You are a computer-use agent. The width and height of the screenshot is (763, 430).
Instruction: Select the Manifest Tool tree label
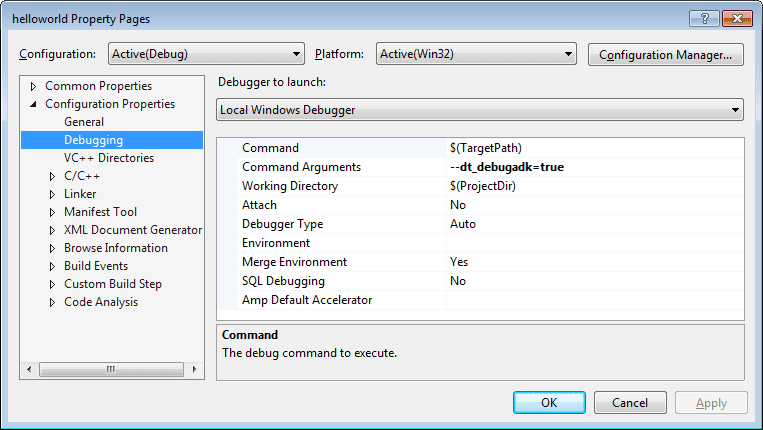(100, 212)
